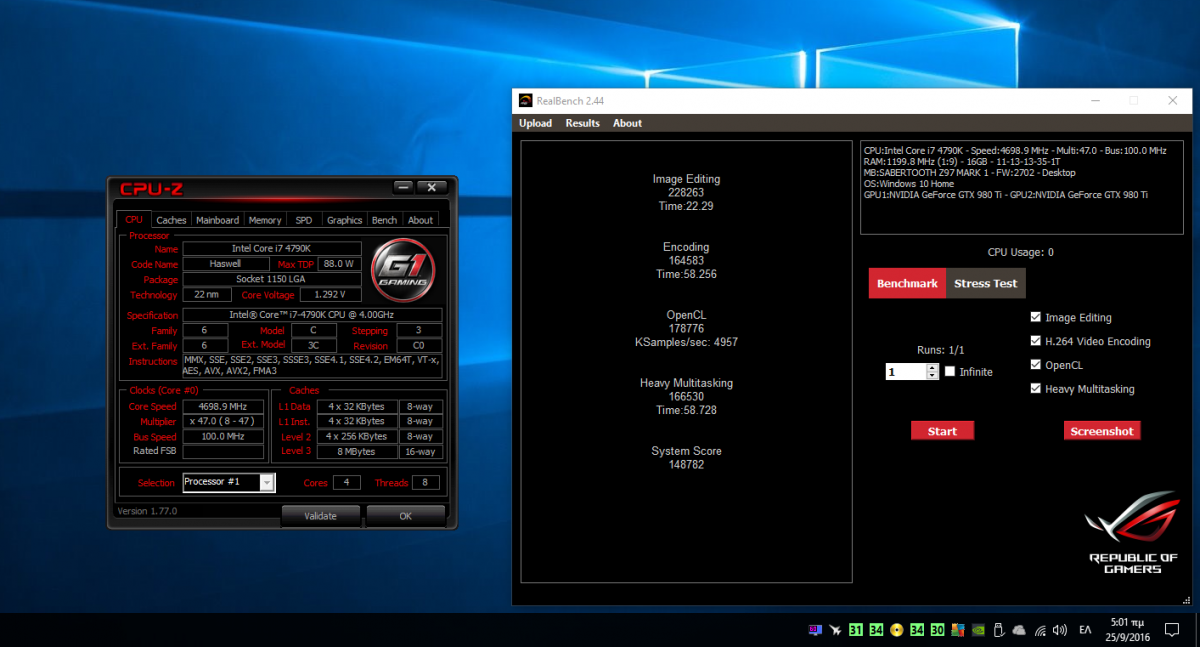Click the Start button in RealBench
This screenshot has width=1200, height=647.
tap(942, 431)
